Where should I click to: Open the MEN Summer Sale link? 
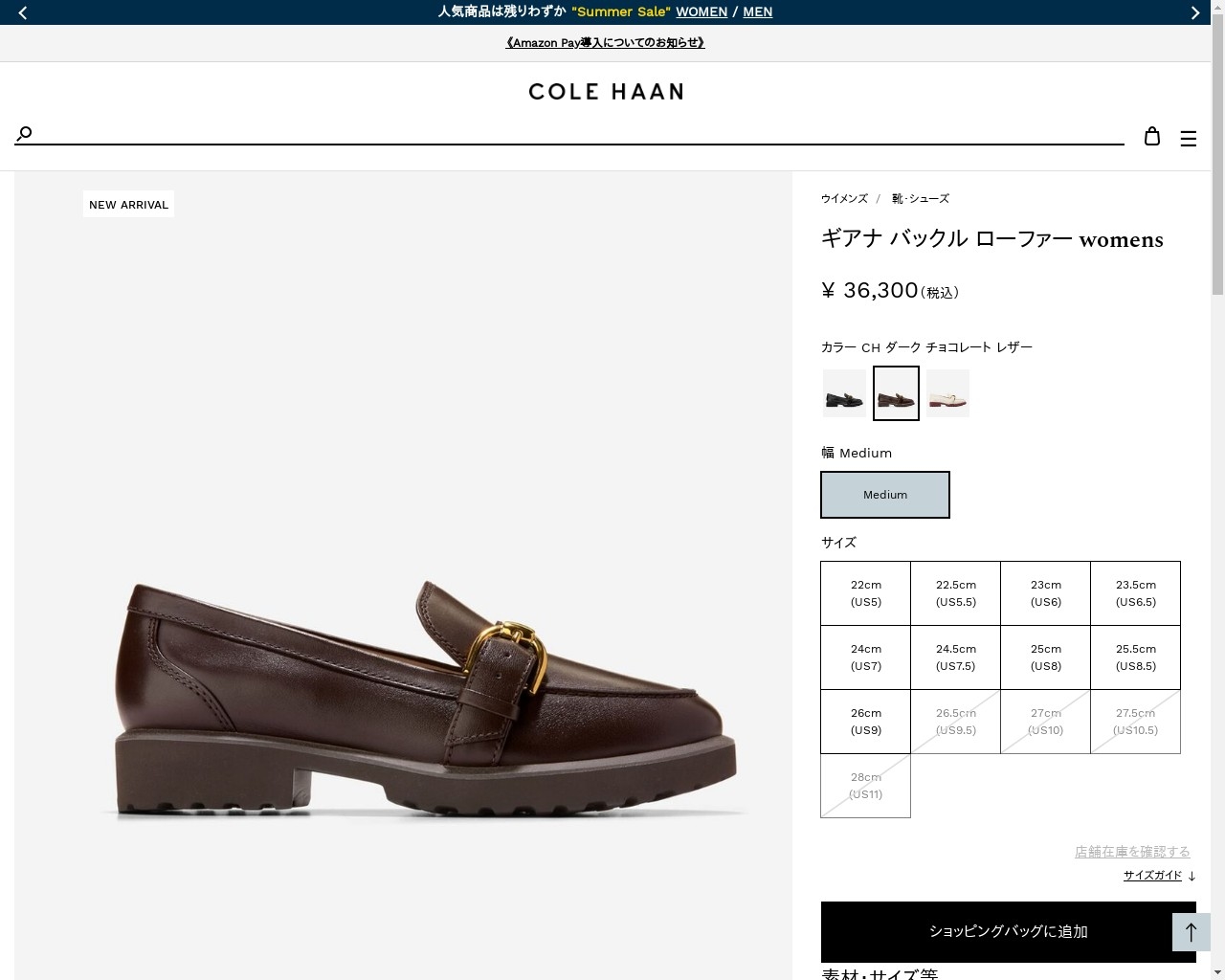[x=758, y=11]
